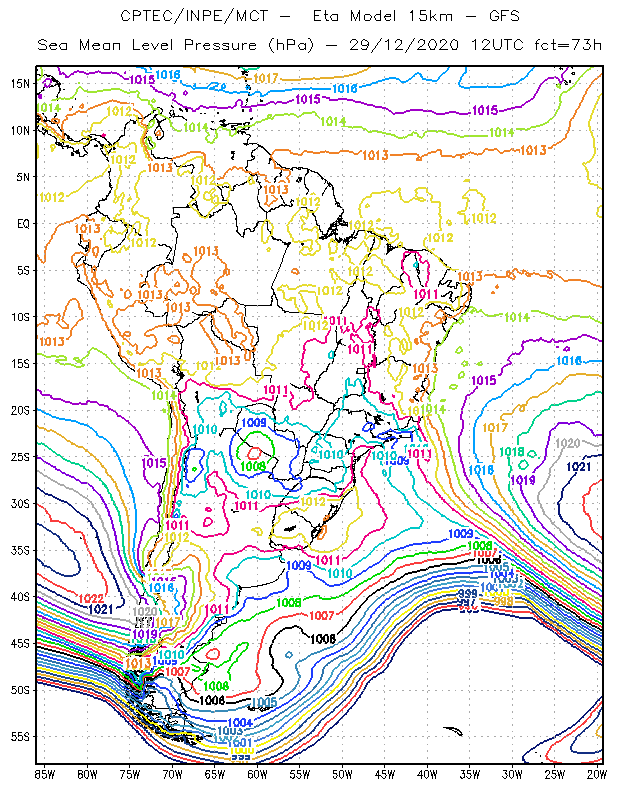Select the "50W" longitude axis label

(342, 775)
